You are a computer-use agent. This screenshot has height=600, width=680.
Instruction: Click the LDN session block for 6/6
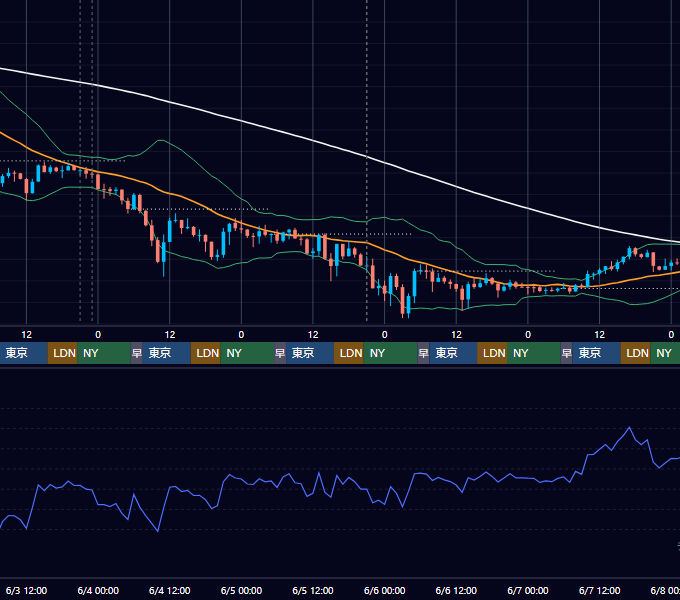click(492, 353)
